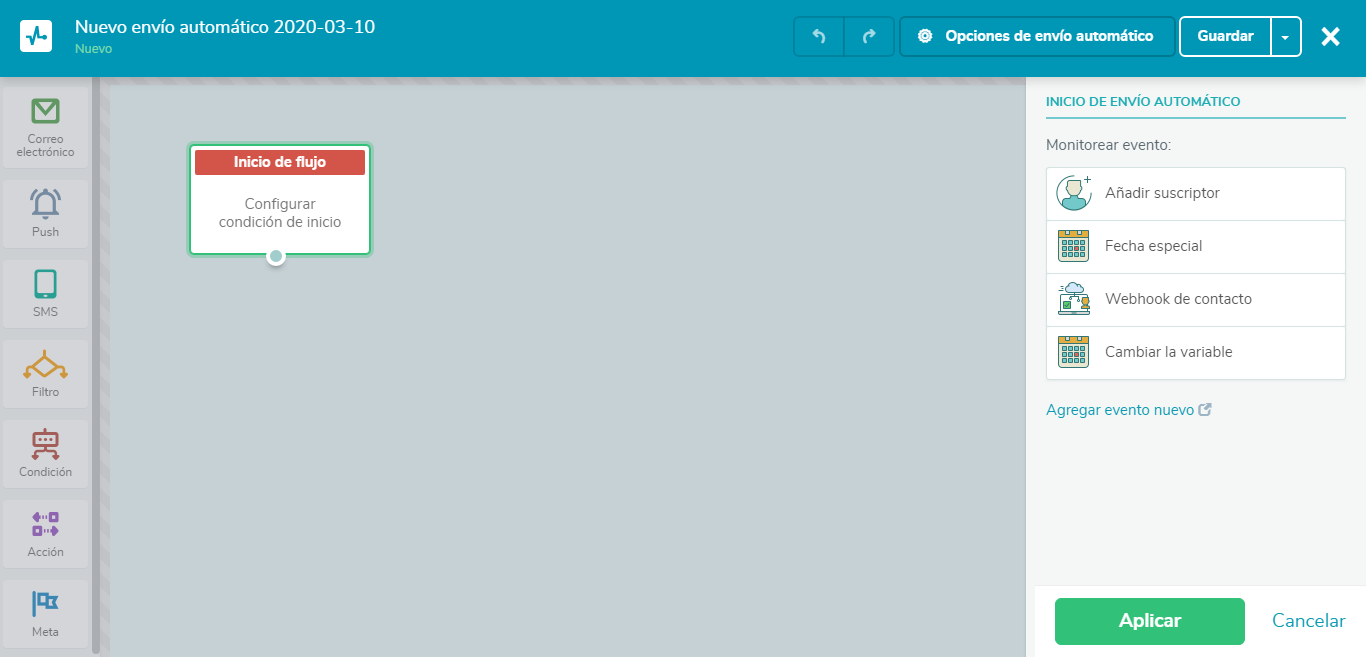Click Cancelar link
Image resolution: width=1366 pixels, height=657 pixels.
[1309, 621]
